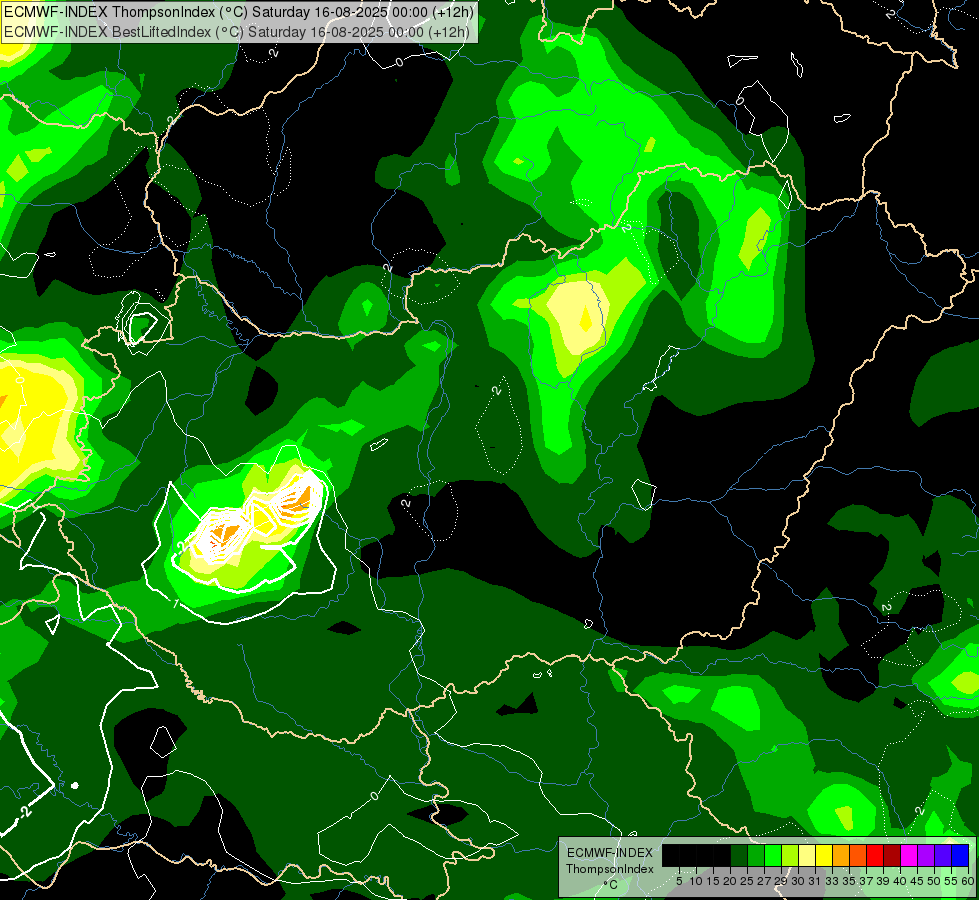Viewport: 979px width, 900px height.
Task: Click the '20' tick label on legend
Action: pos(730,881)
